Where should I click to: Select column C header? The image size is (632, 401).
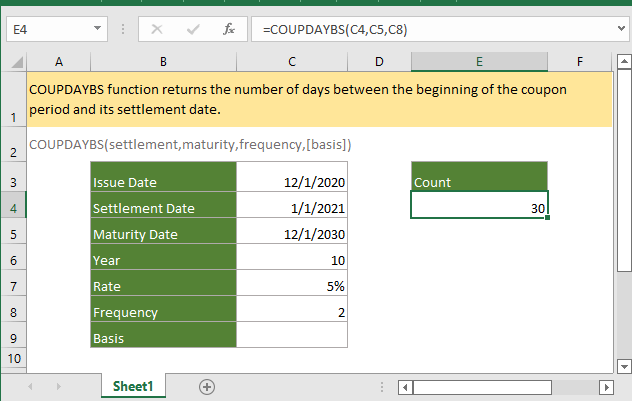[292, 62]
